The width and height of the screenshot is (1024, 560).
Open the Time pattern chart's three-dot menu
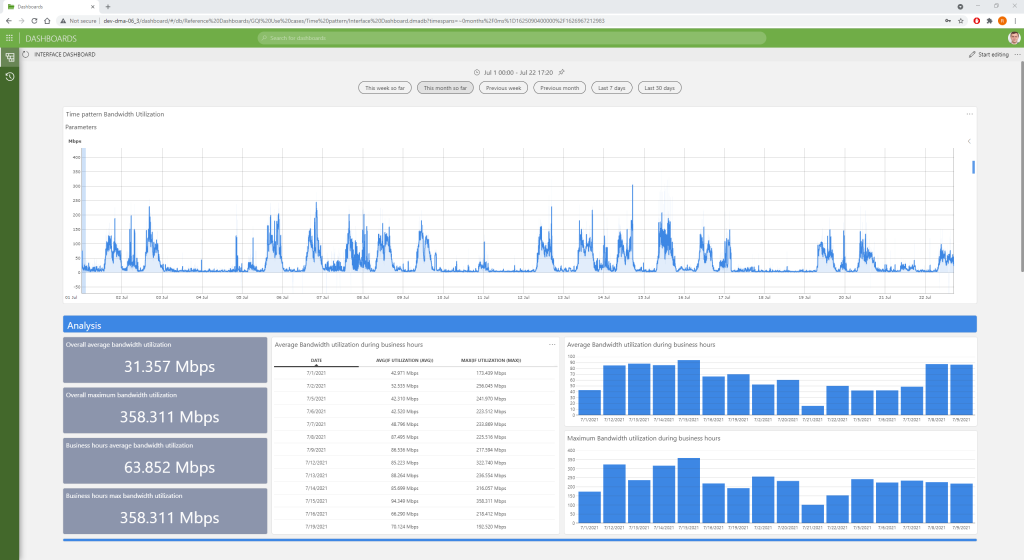969,114
